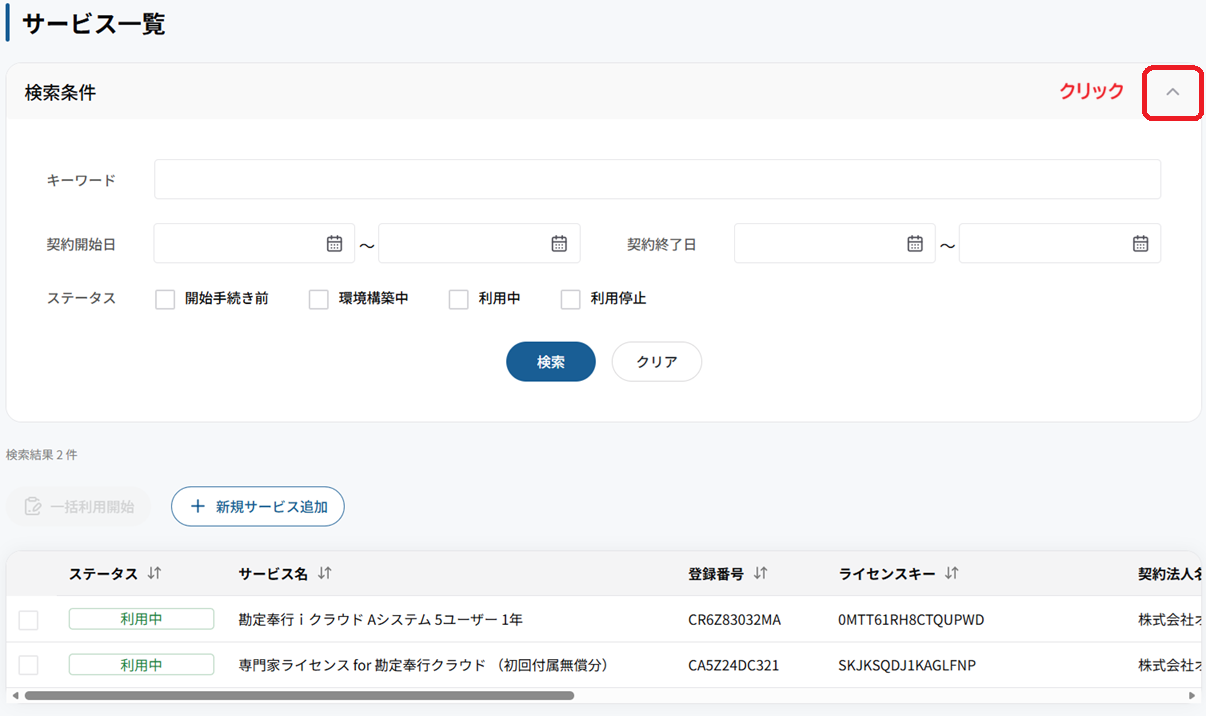Open calendar for 契約開始日 start date
This screenshot has height=716, width=1206.
tap(335, 243)
